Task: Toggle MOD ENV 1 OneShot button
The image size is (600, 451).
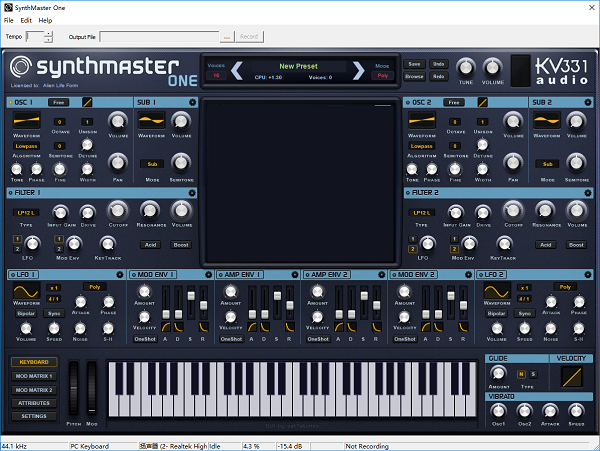Action: pyautogui.click(x=145, y=339)
